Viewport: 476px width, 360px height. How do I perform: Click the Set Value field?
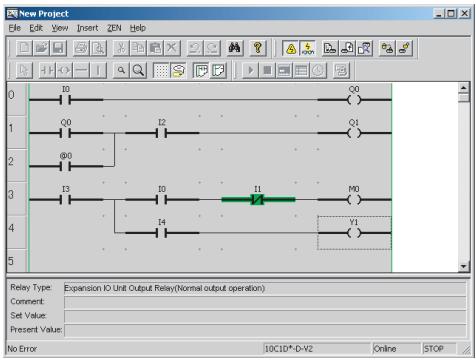tap(265, 316)
